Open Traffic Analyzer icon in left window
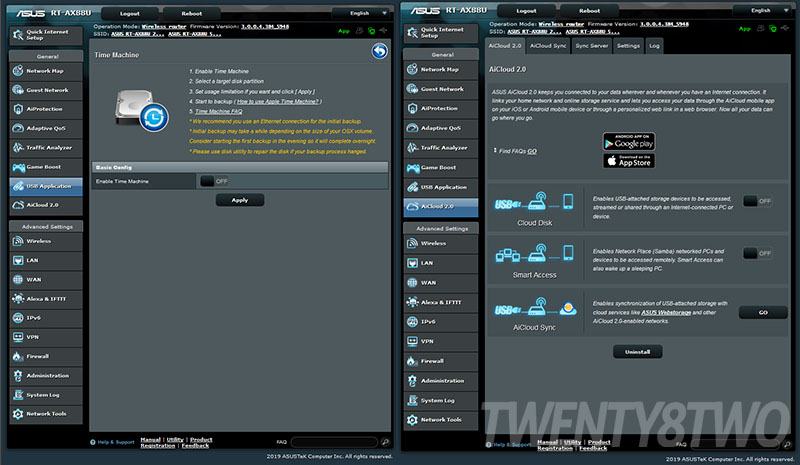The image size is (800, 465). 18,148
